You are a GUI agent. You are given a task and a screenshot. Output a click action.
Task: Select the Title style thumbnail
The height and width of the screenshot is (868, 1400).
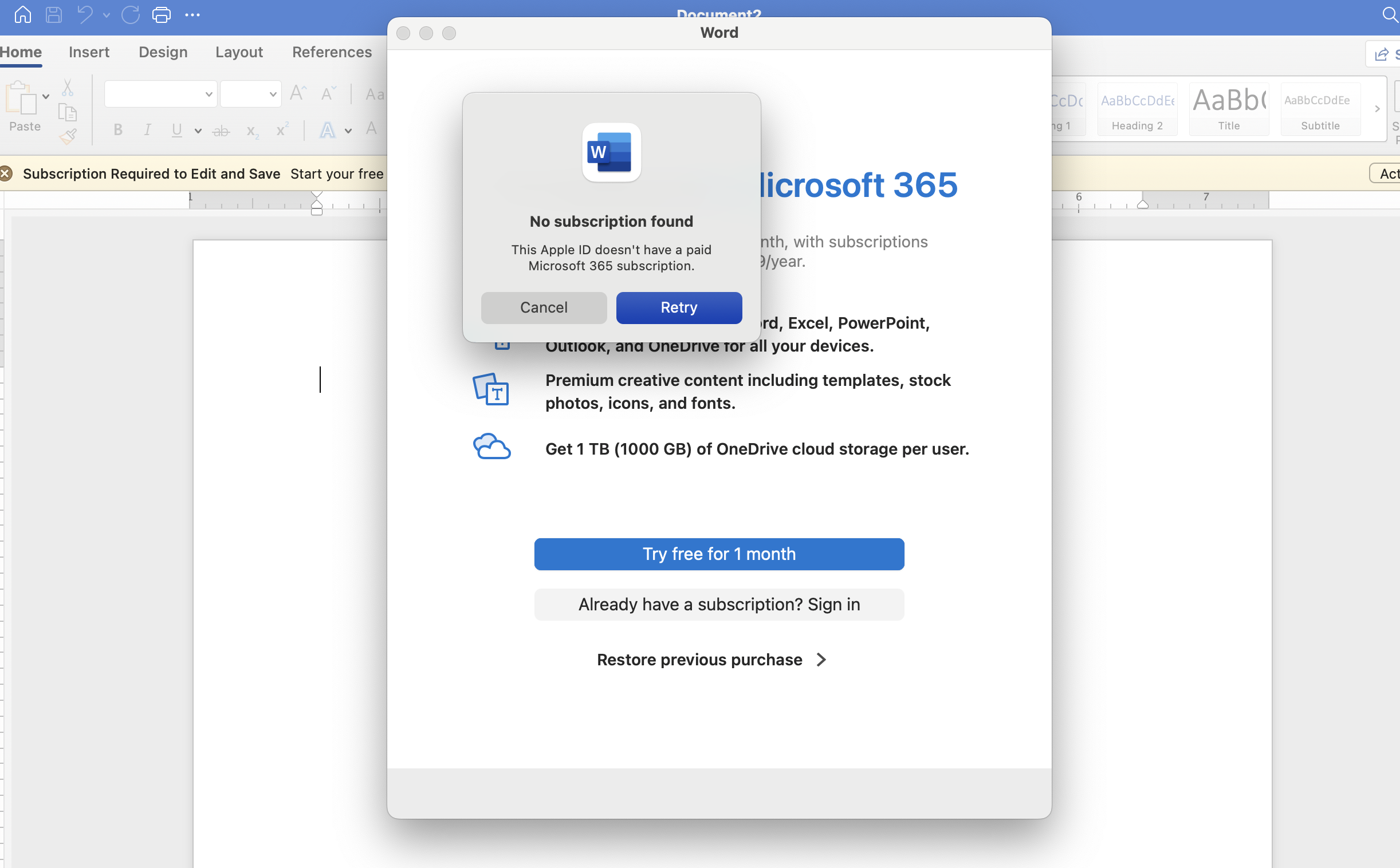coord(1229,109)
